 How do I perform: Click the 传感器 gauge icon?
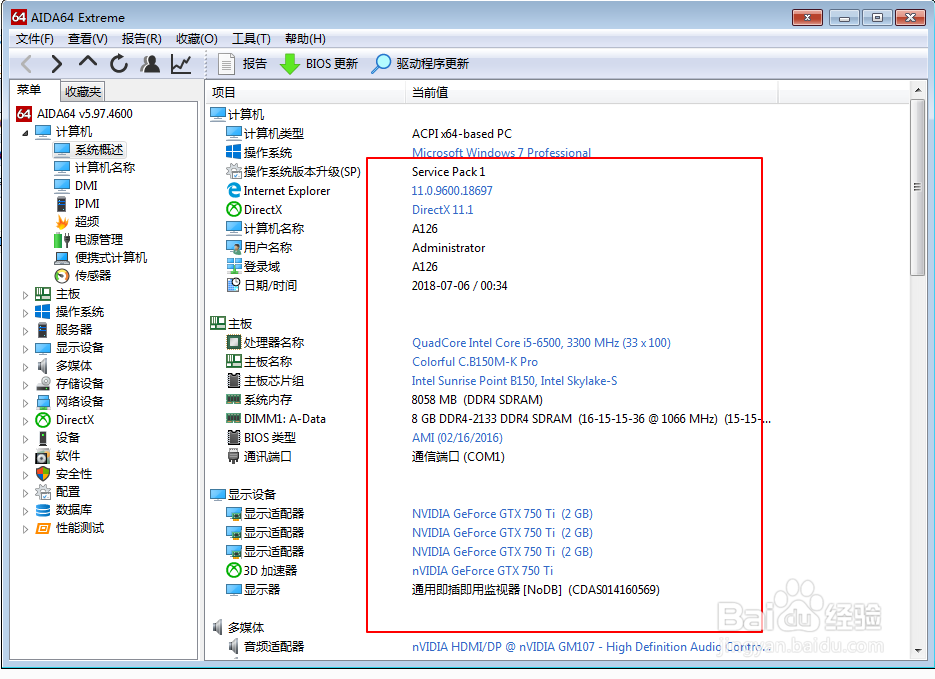pyautogui.click(x=62, y=276)
